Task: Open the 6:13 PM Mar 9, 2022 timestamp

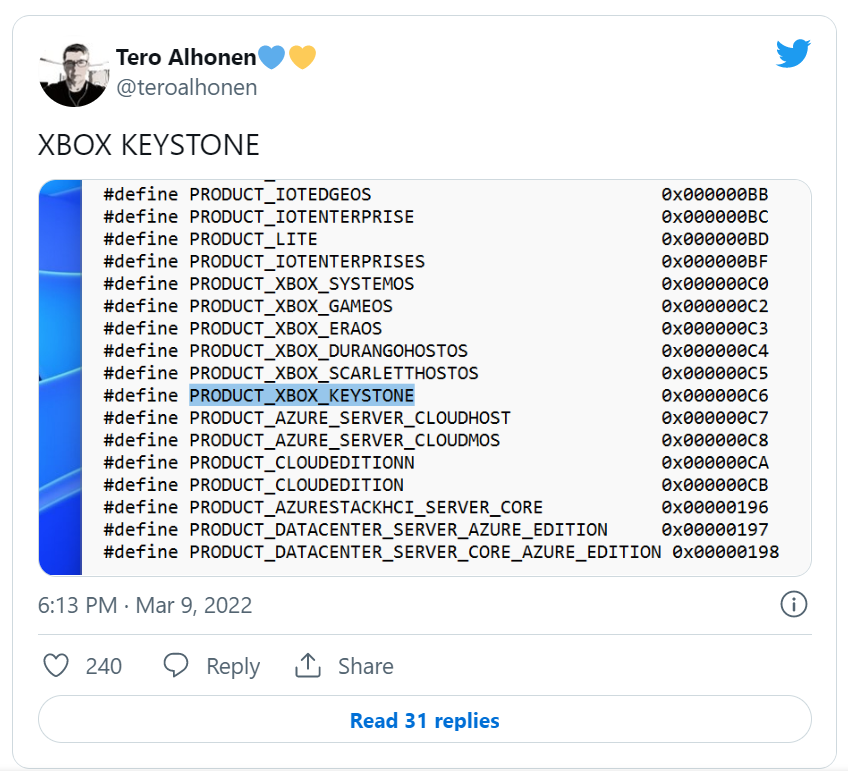Action: coord(145,605)
